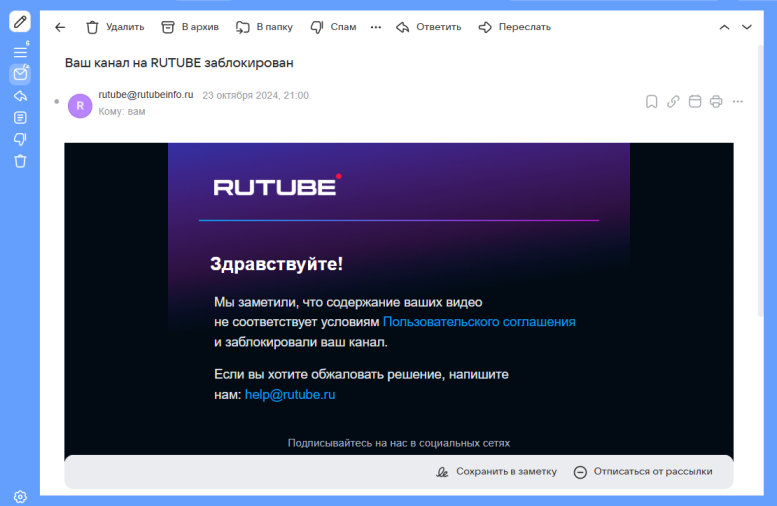Viewport: 777px width, 506px height.
Task: Open the trash bin icon in sidebar
Action: (20, 161)
